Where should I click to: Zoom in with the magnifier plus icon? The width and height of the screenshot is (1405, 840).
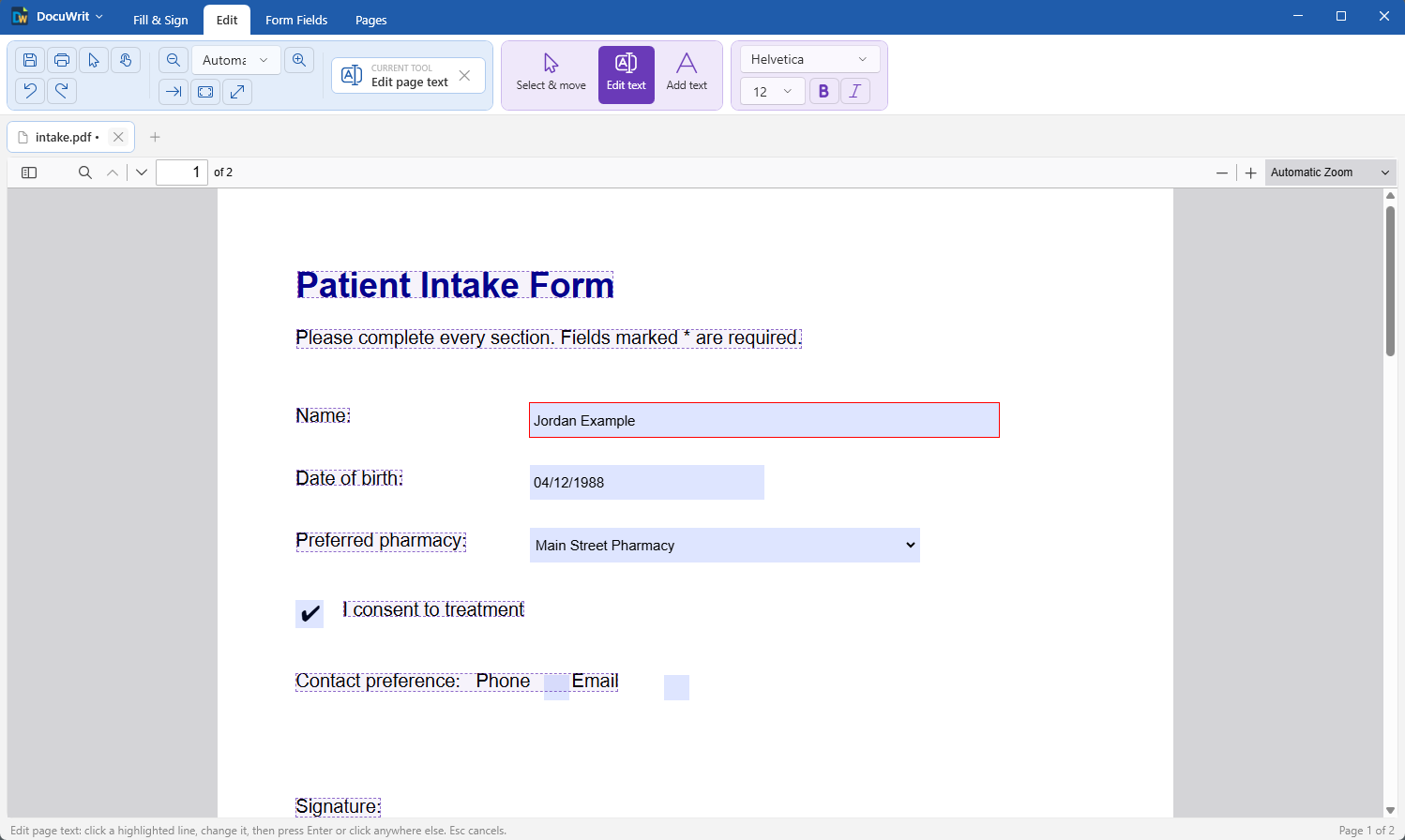tap(299, 60)
